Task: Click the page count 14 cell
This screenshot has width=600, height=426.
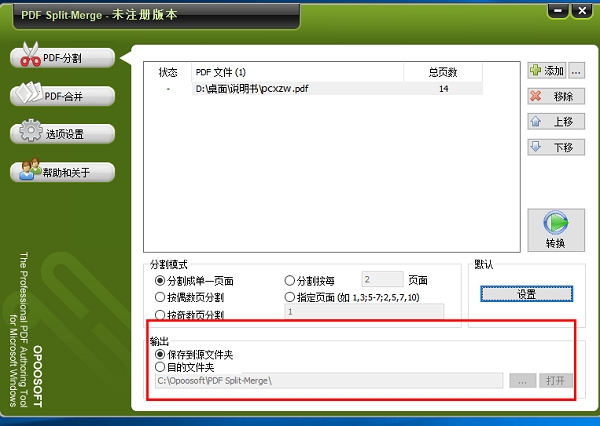Action: point(443,89)
